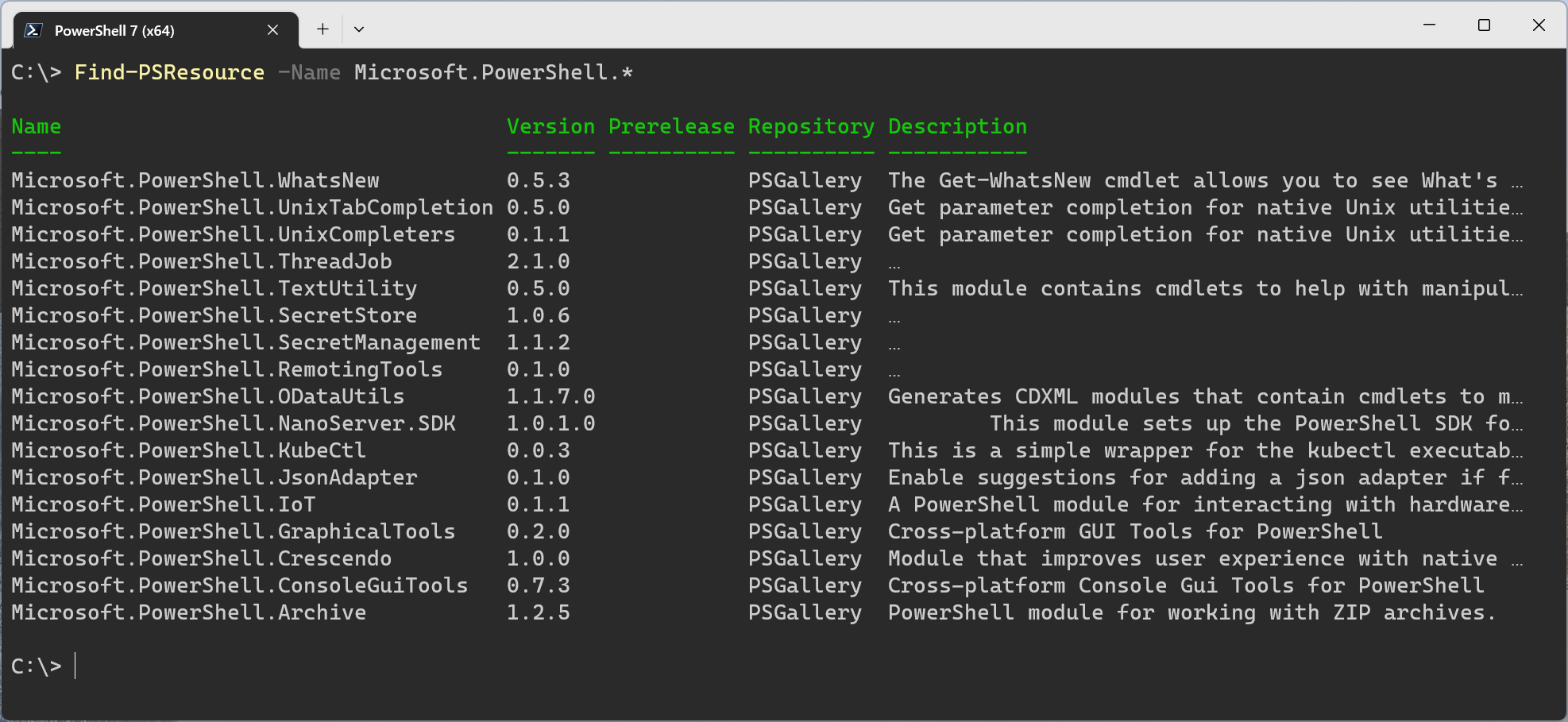Open the terminal profile dropdown chevron

[359, 29]
